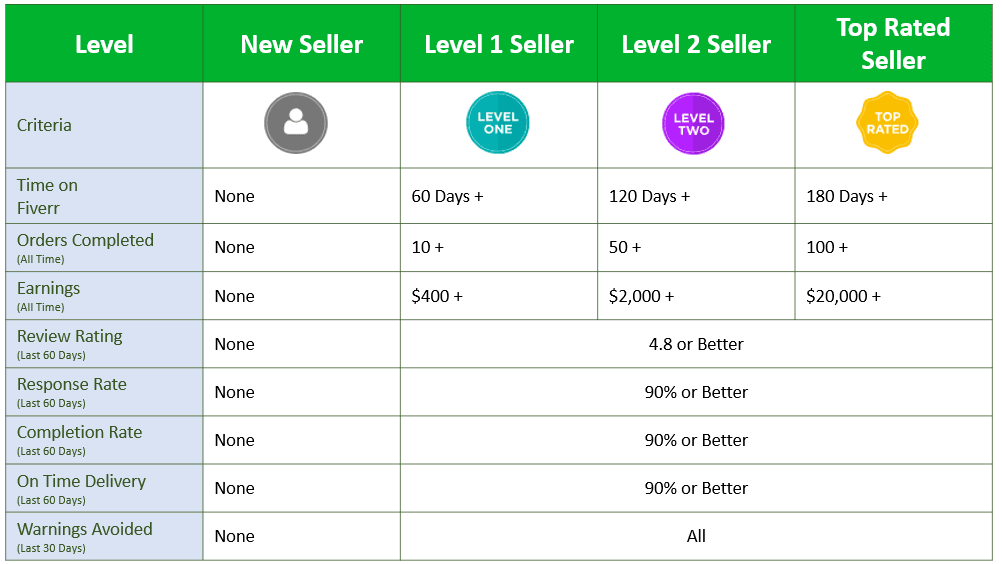Click the yellow Top Rated badge
1002x564 pixels.
[887, 124]
